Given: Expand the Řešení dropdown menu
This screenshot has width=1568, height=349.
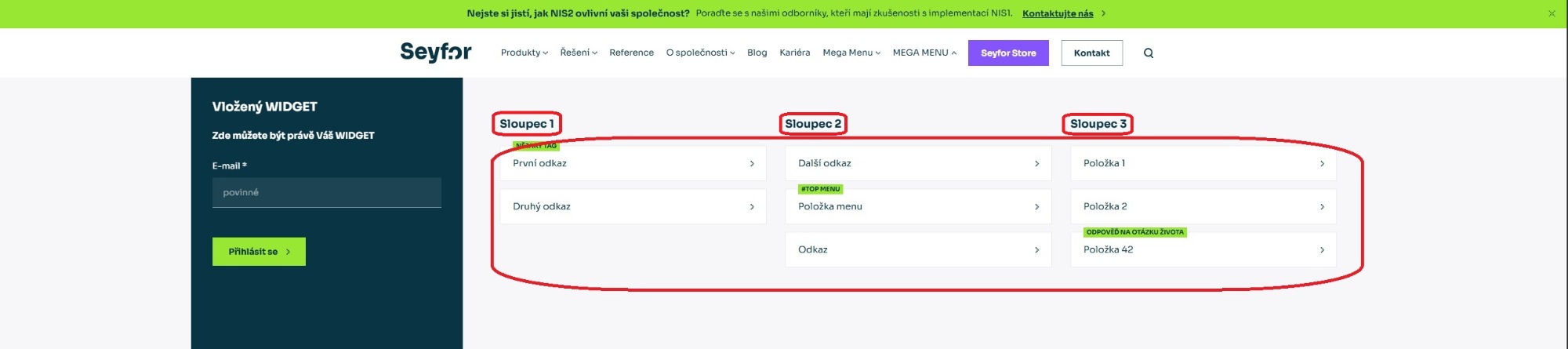Looking at the screenshot, I should (579, 53).
